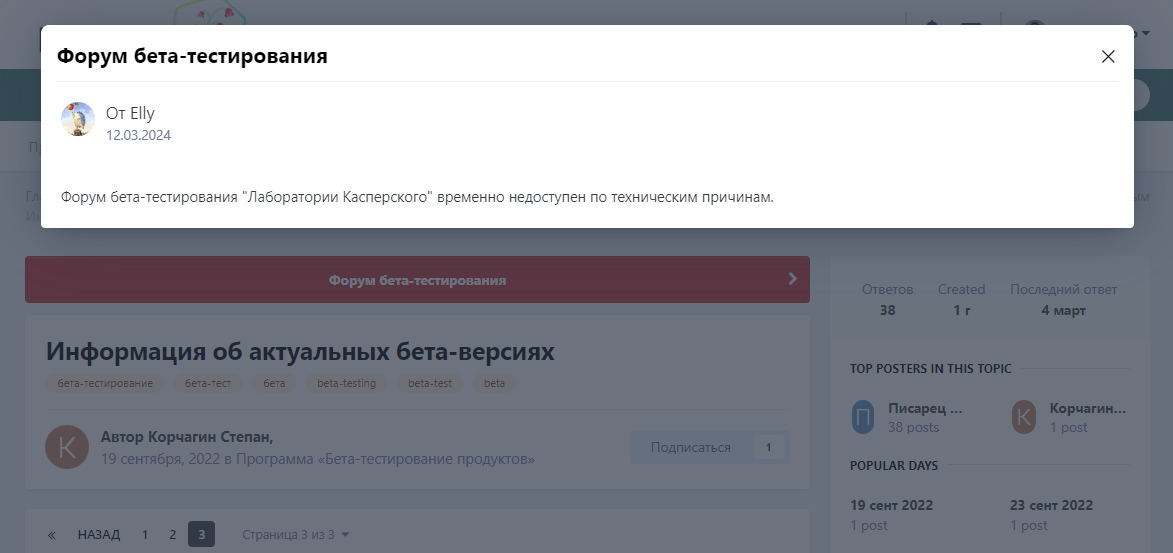Select the бета tag

pyautogui.click(x=274, y=383)
